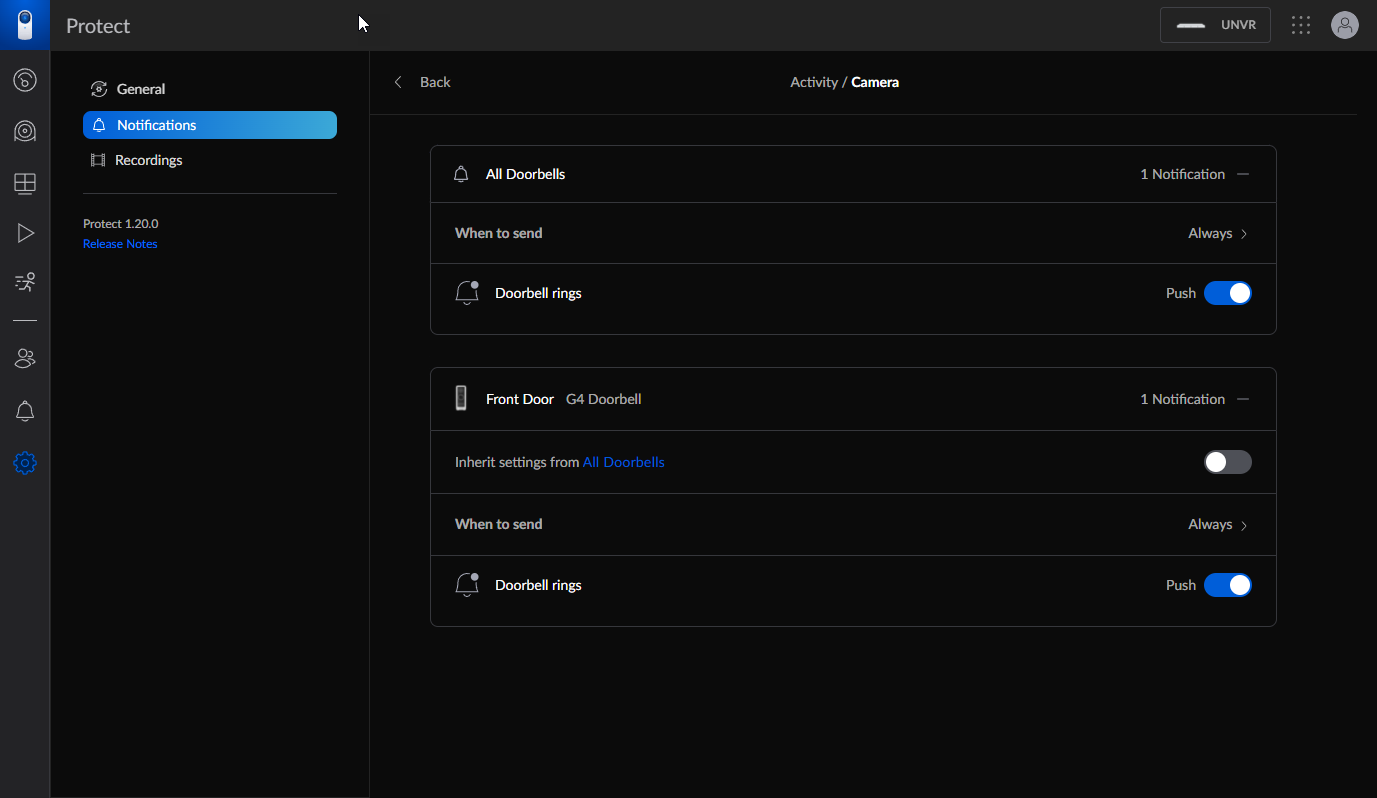Click the bell icon beside All Doorbells
The width and height of the screenshot is (1377, 798).
click(461, 174)
